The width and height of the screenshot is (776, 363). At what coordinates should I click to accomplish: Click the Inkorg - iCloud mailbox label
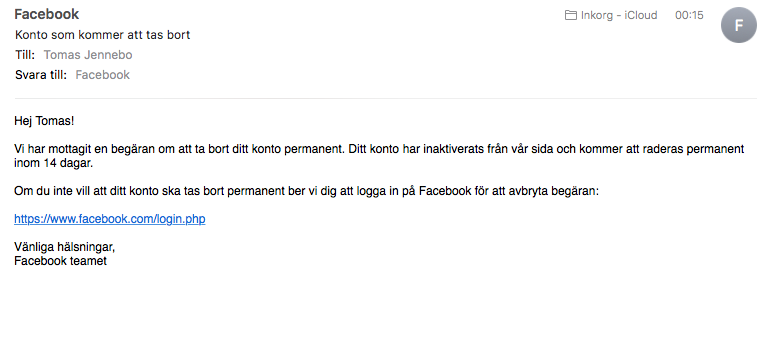pyautogui.click(x=619, y=15)
